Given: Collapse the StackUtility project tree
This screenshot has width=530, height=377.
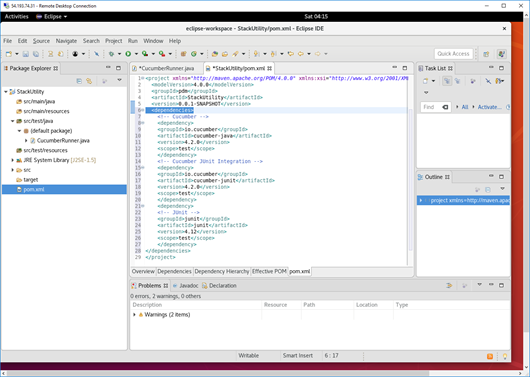Looking at the screenshot, I should 6,92.
